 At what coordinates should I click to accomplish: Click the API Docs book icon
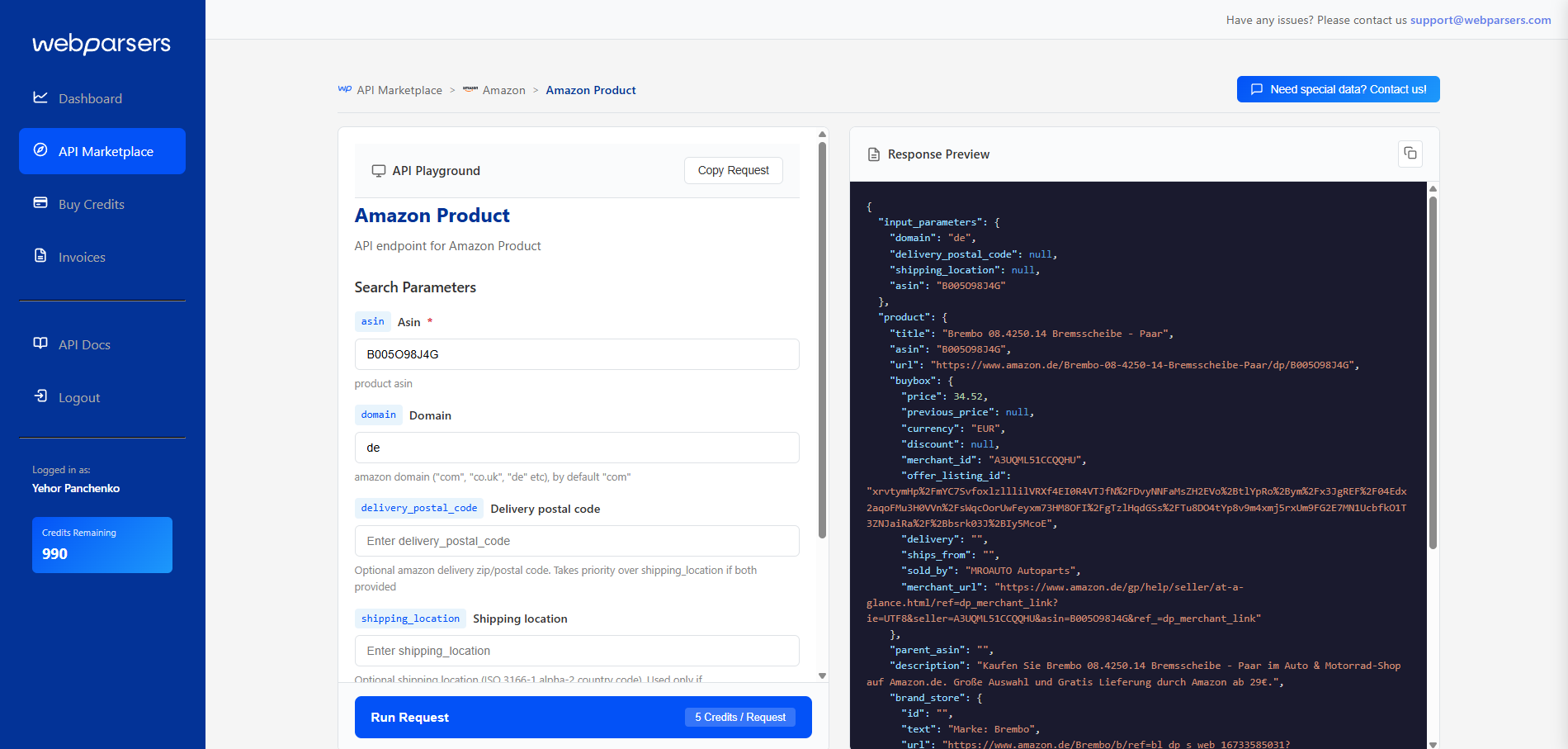pos(40,344)
